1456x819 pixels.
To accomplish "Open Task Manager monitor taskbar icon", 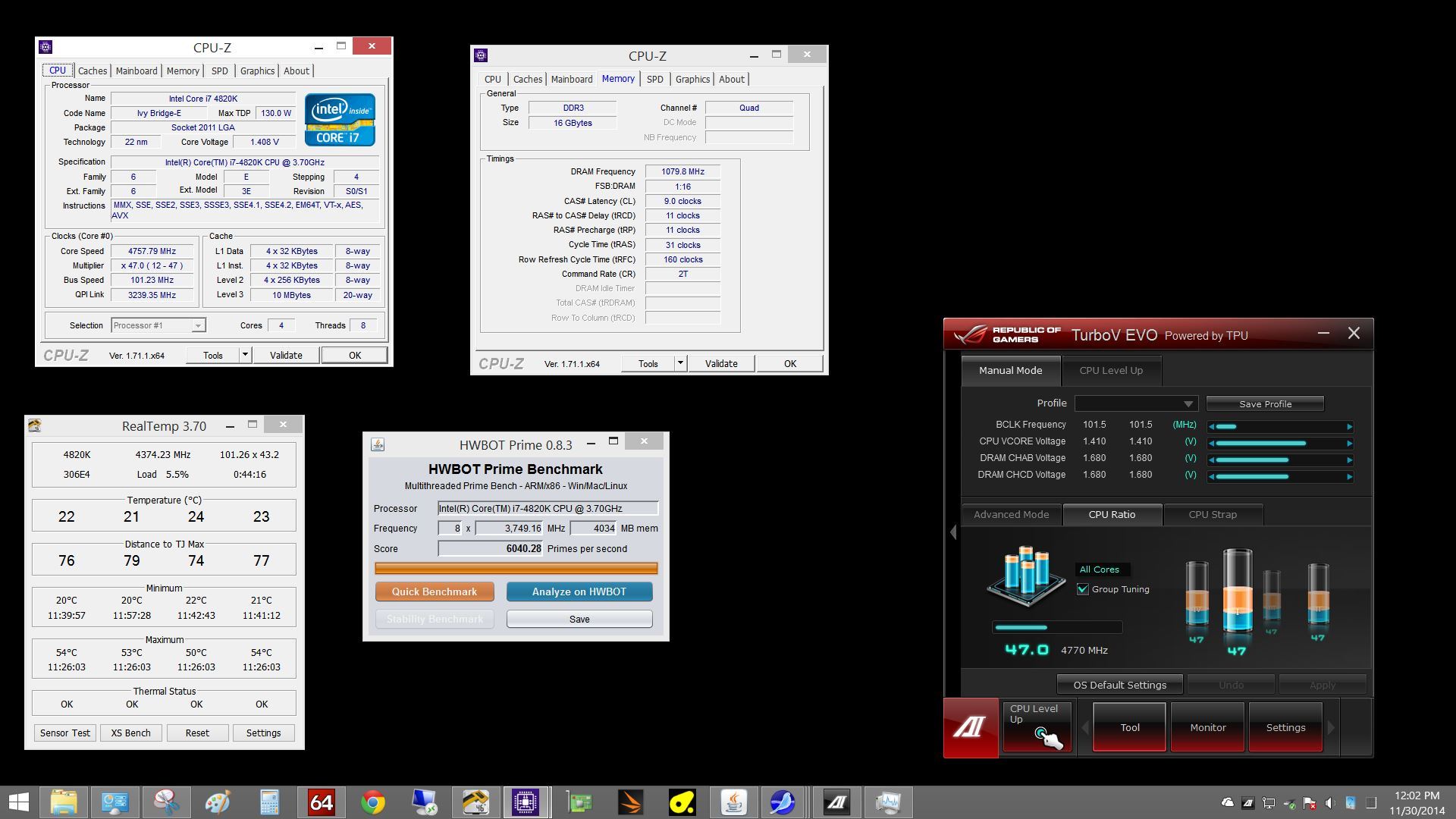I will pyautogui.click(x=888, y=802).
